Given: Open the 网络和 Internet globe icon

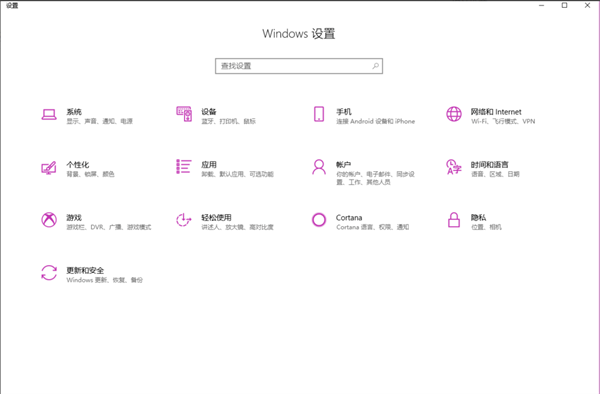Looking at the screenshot, I should [x=454, y=114].
